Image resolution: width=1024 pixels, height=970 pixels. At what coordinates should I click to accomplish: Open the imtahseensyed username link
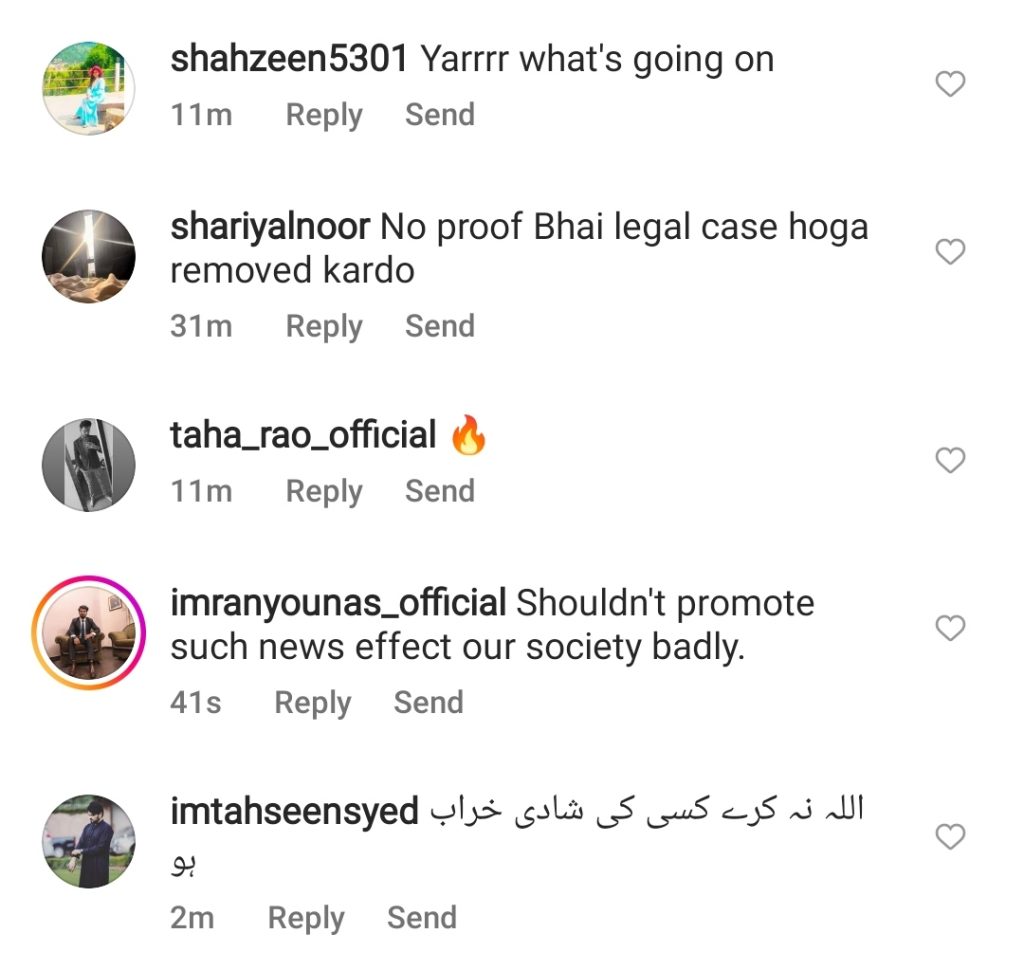pyautogui.click(x=294, y=812)
